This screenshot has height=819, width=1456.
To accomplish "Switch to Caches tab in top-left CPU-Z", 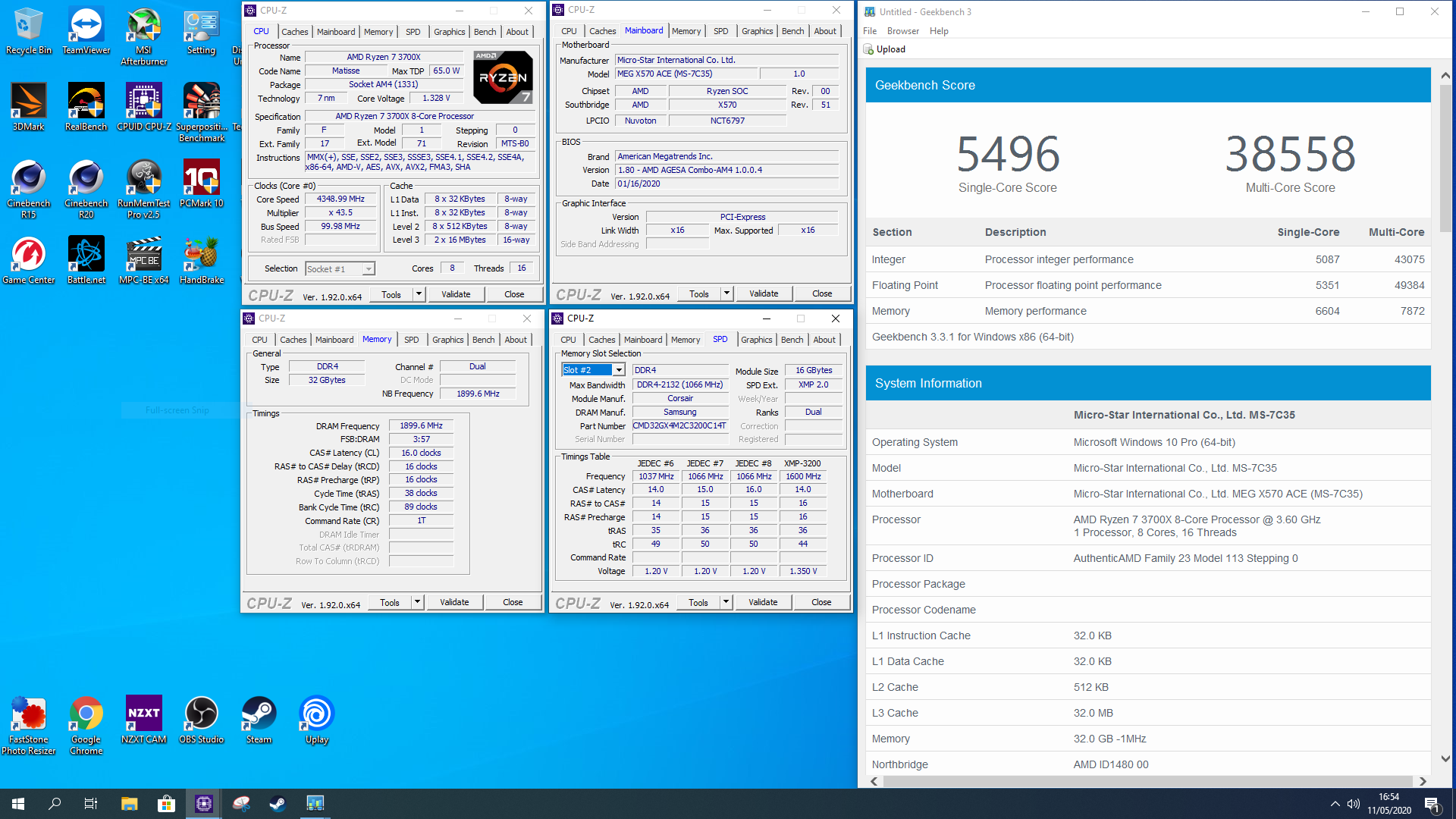I will click(295, 32).
